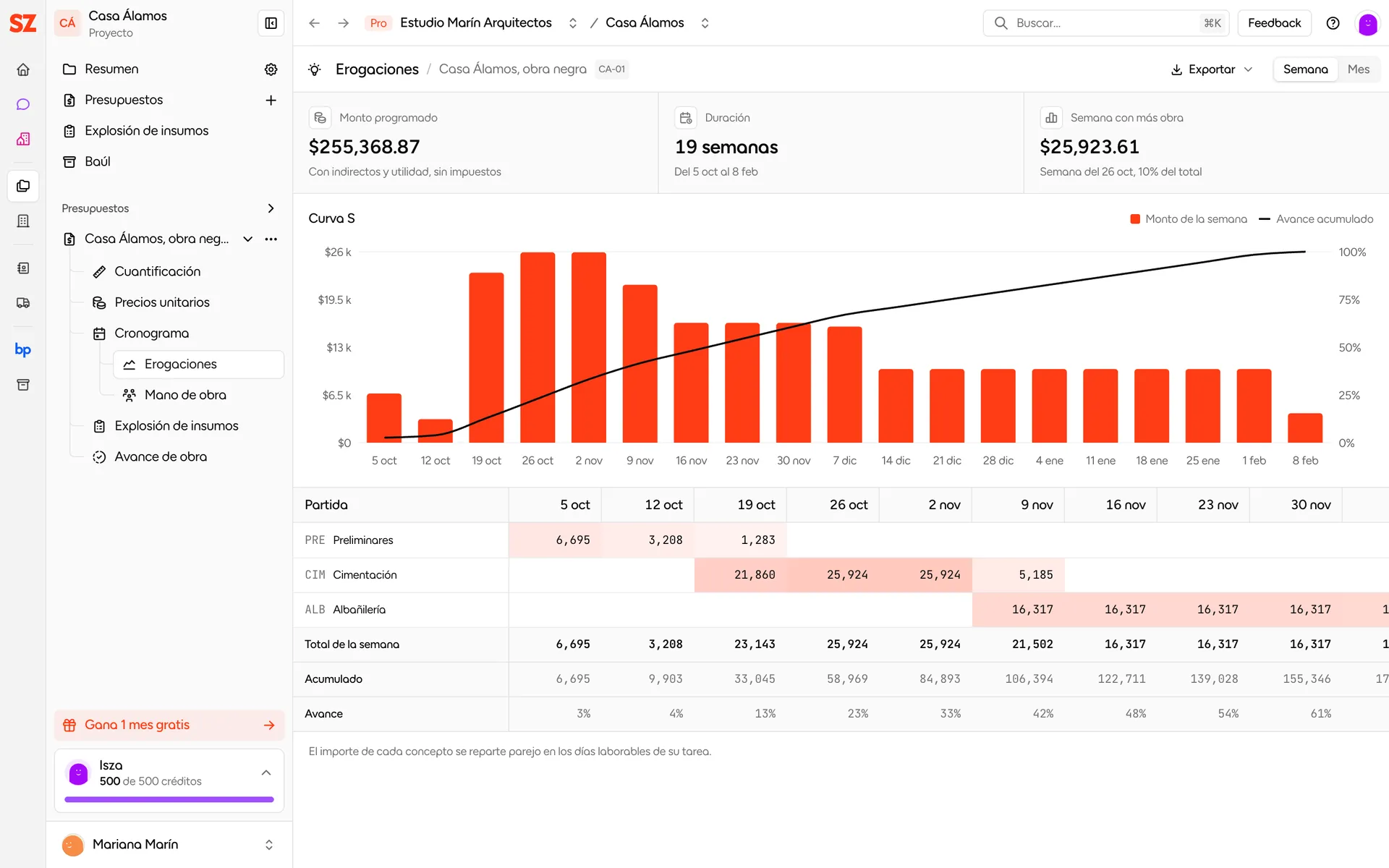
Task: Open the blue bp icon in left rail
Action: (x=23, y=349)
